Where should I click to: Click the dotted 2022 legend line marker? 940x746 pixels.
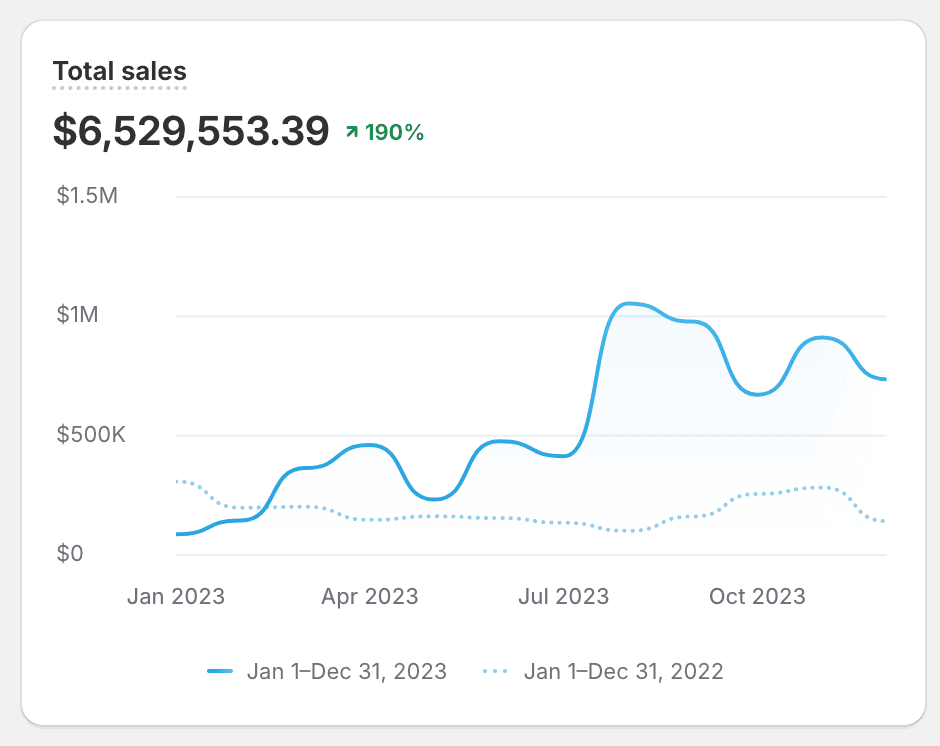(x=497, y=671)
